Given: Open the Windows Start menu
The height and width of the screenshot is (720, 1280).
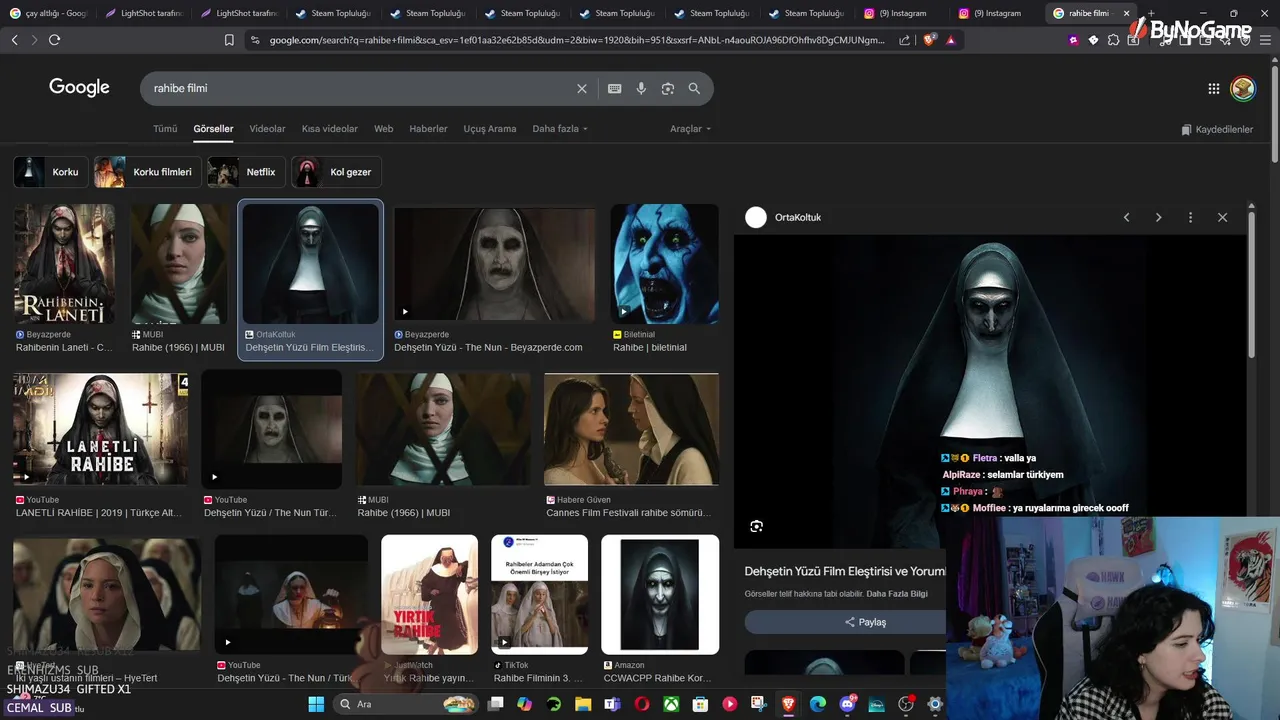Looking at the screenshot, I should [316, 704].
